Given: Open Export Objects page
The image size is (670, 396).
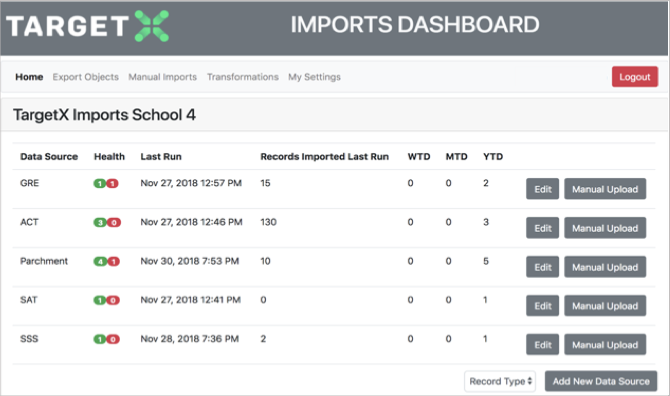Looking at the screenshot, I should [85, 77].
